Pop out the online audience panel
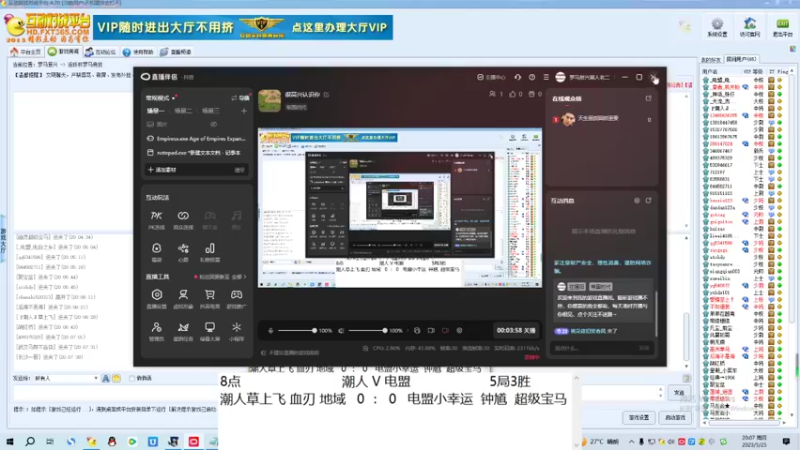Image resolution: width=800 pixels, height=450 pixels. 648,98
